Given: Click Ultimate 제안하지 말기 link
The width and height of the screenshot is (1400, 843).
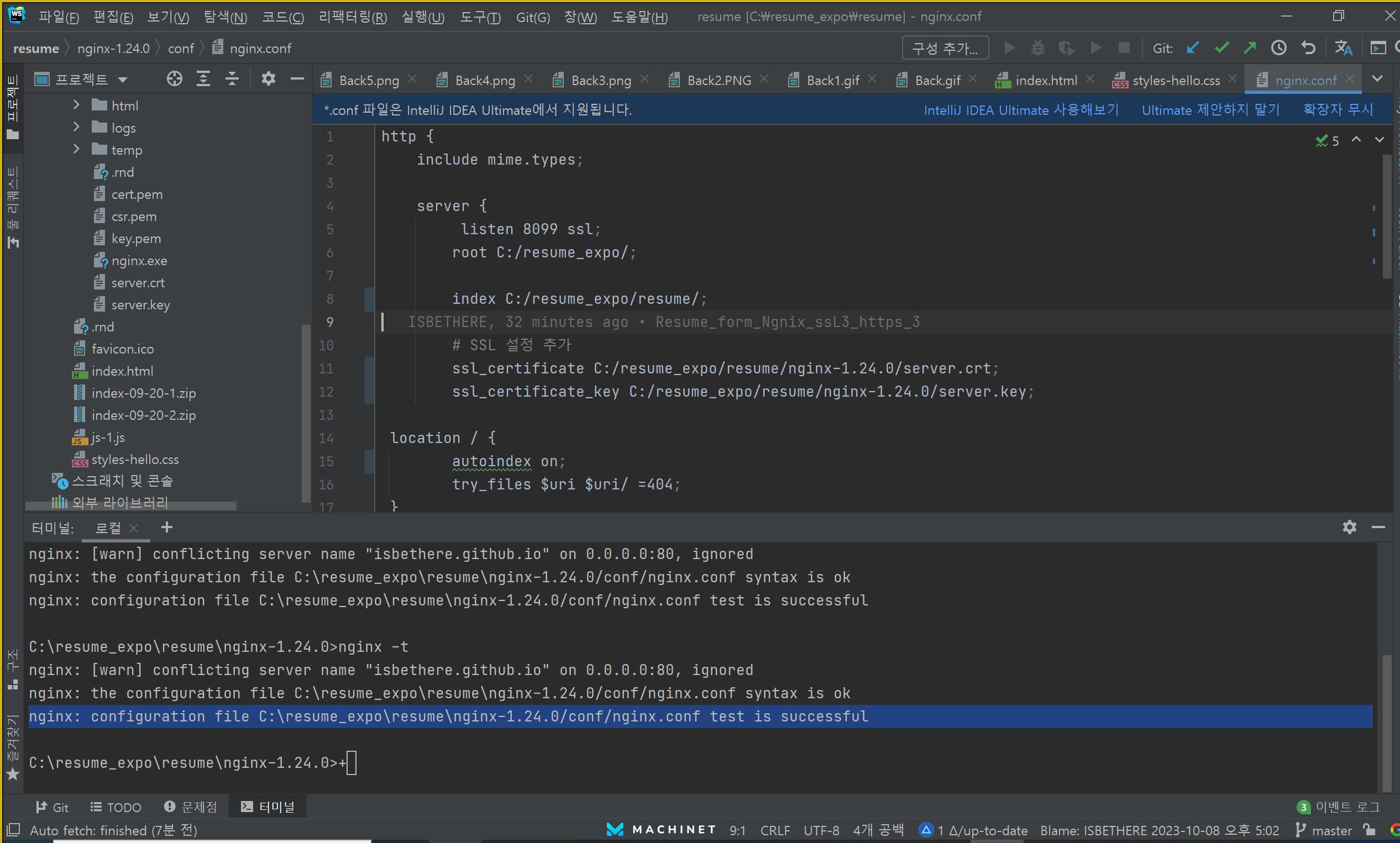Looking at the screenshot, I should 1211,109.
